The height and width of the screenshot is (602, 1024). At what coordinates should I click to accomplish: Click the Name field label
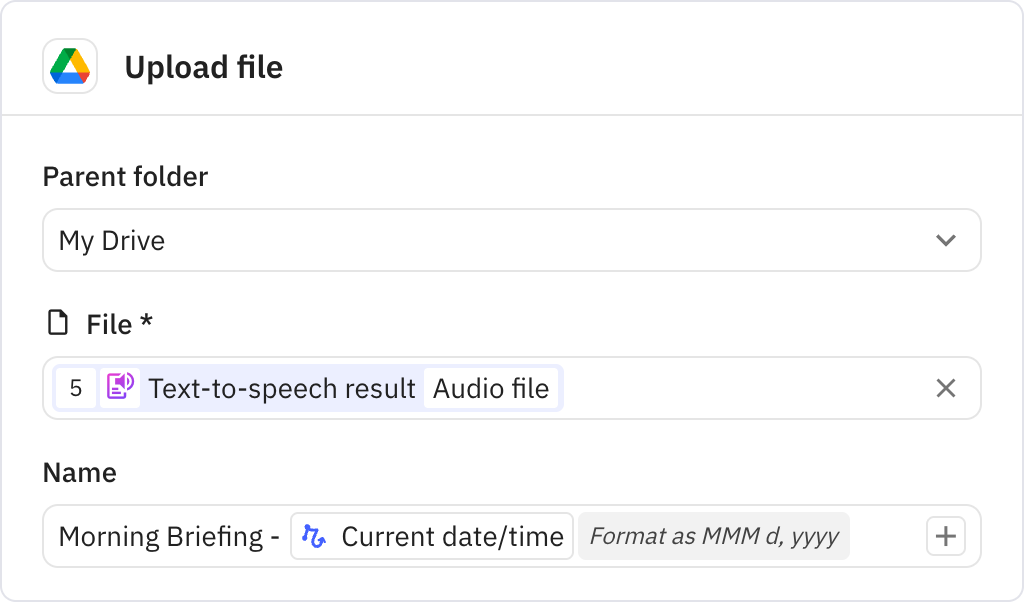pos(79,473)
